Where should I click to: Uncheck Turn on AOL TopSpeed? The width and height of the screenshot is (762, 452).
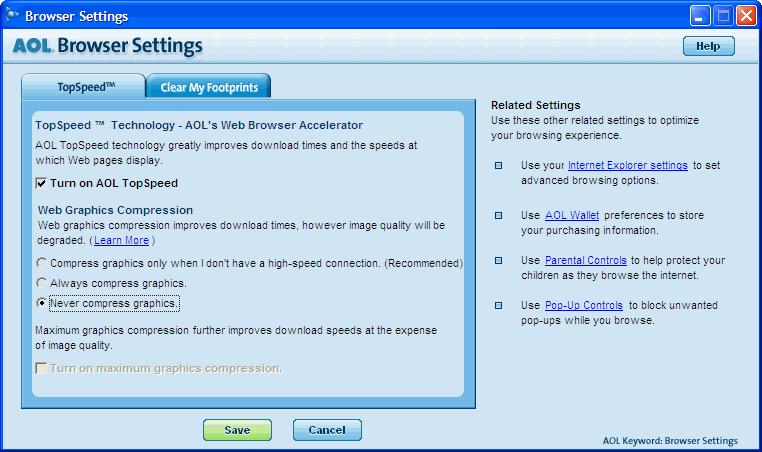41,183
